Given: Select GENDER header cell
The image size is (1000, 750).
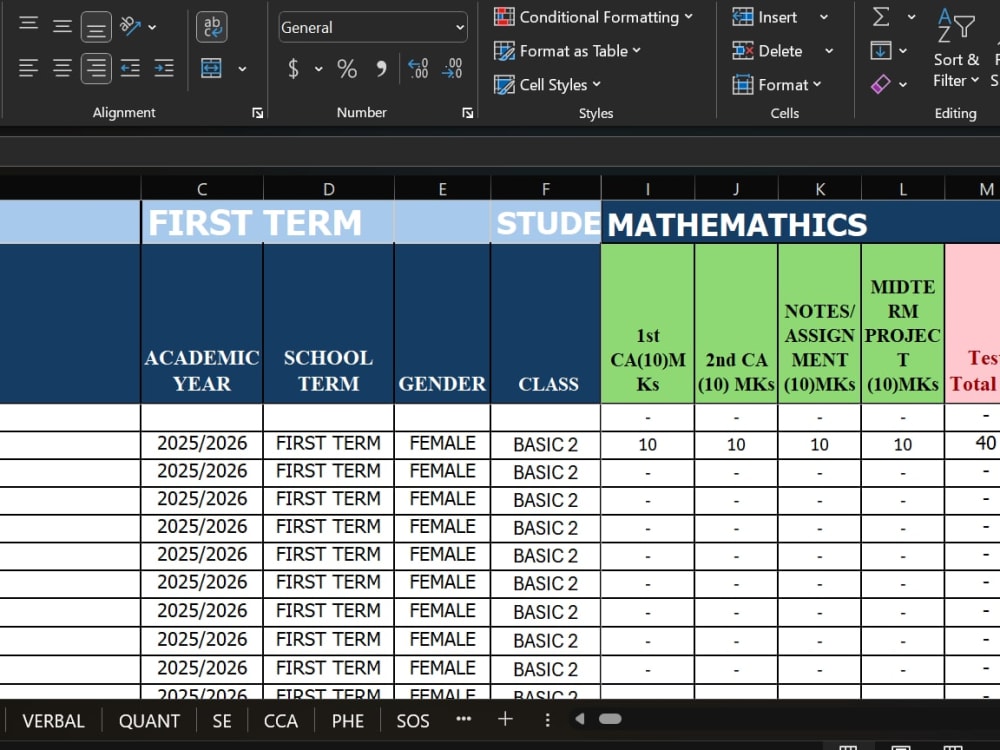Looking at the screenshot, I should 443,323.
